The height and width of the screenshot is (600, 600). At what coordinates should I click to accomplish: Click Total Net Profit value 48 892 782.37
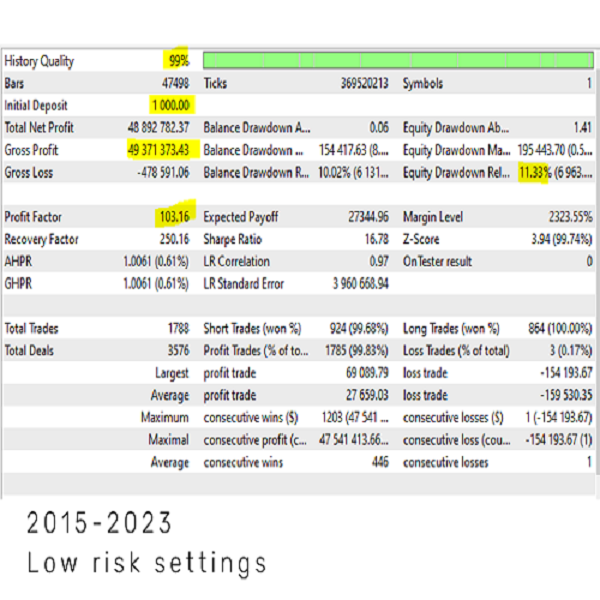pyautogui.click(x=158, y=127)
